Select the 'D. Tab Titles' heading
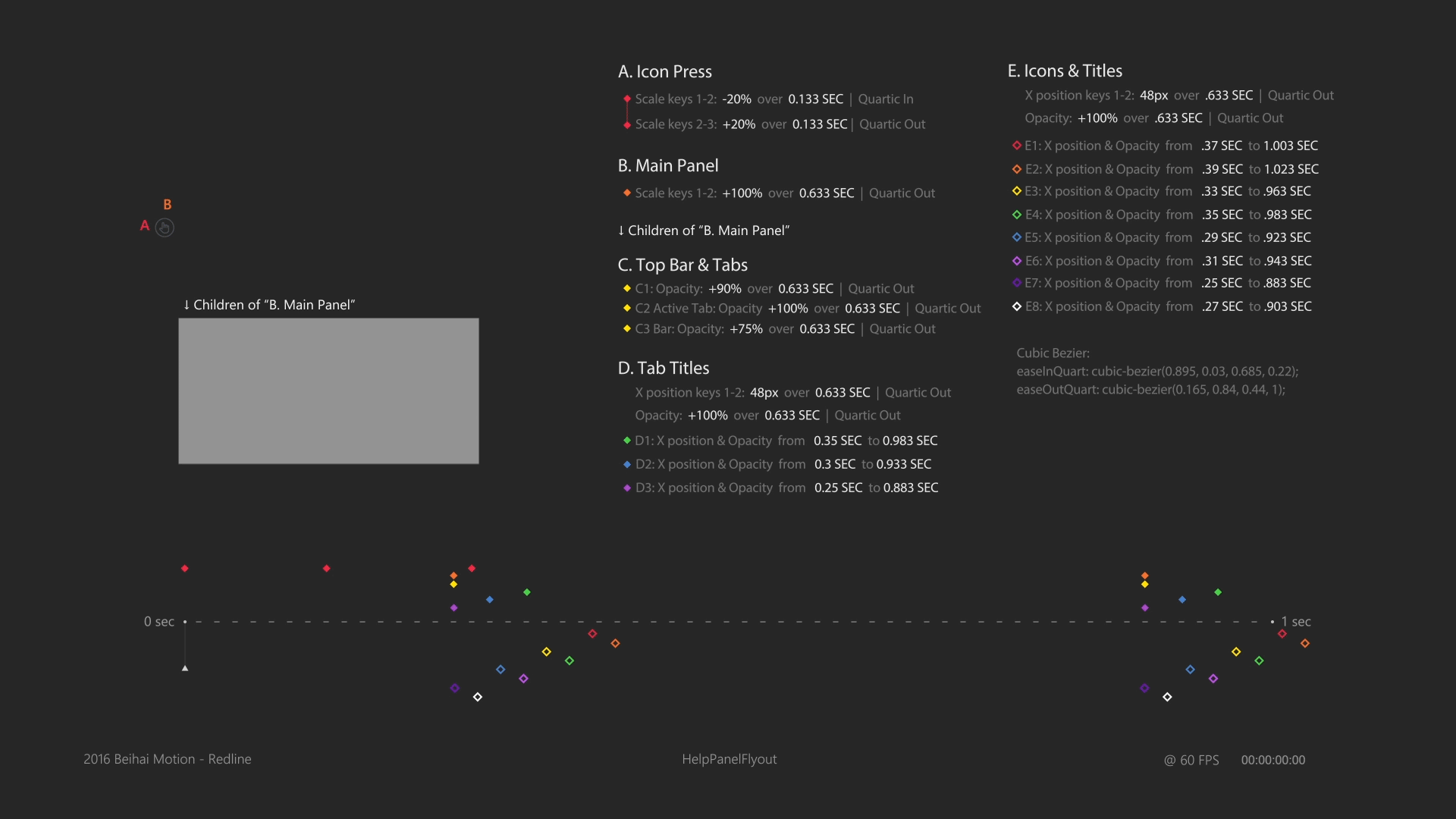Image resolution: width=1456 pixels, height=819 pixels. [664, 368]
